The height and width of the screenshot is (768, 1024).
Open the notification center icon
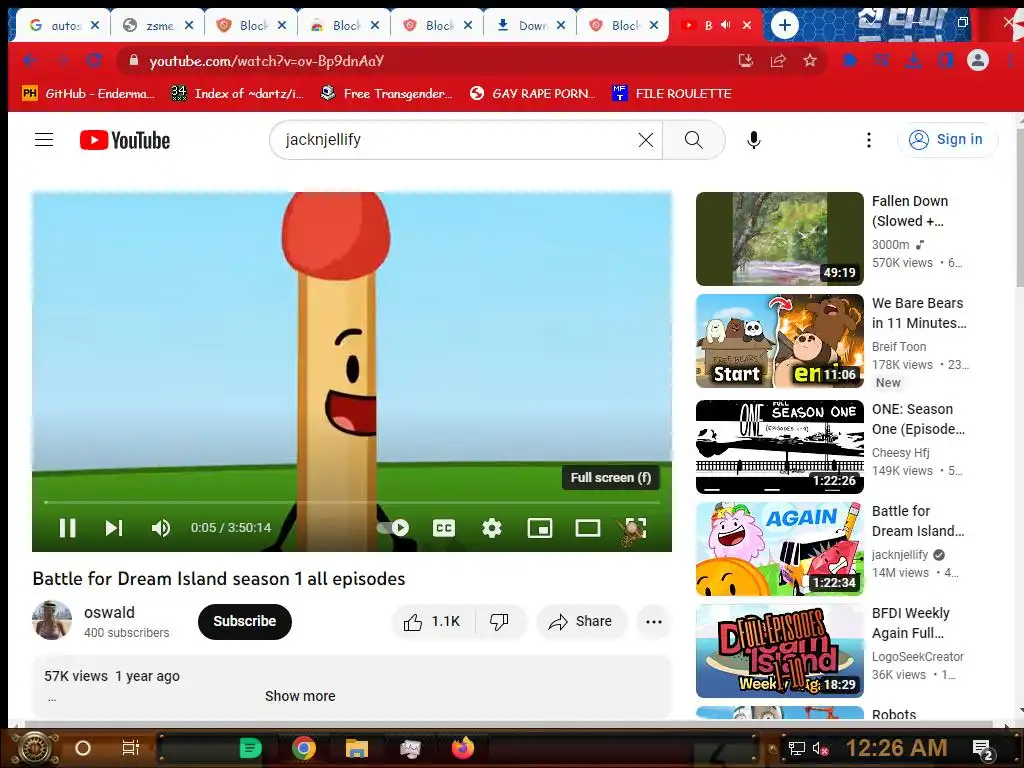click(x=983, y=749)
